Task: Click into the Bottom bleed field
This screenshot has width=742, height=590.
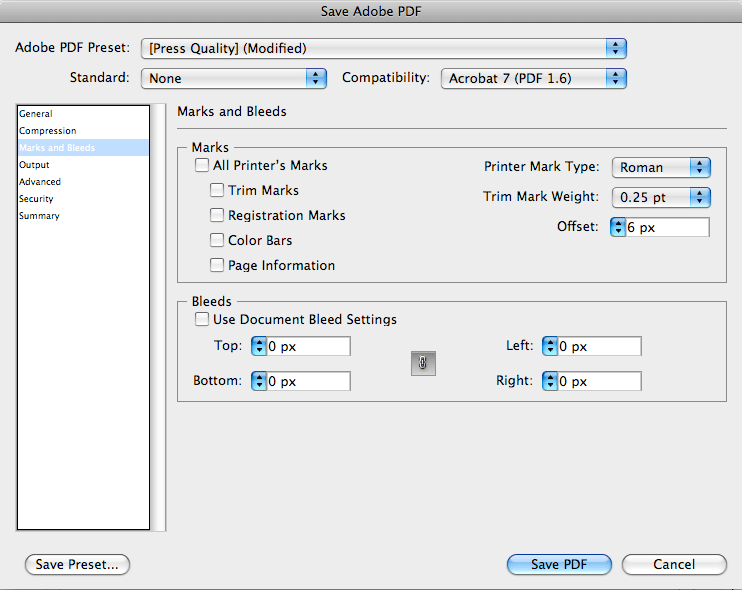Action: coord(309,381)
